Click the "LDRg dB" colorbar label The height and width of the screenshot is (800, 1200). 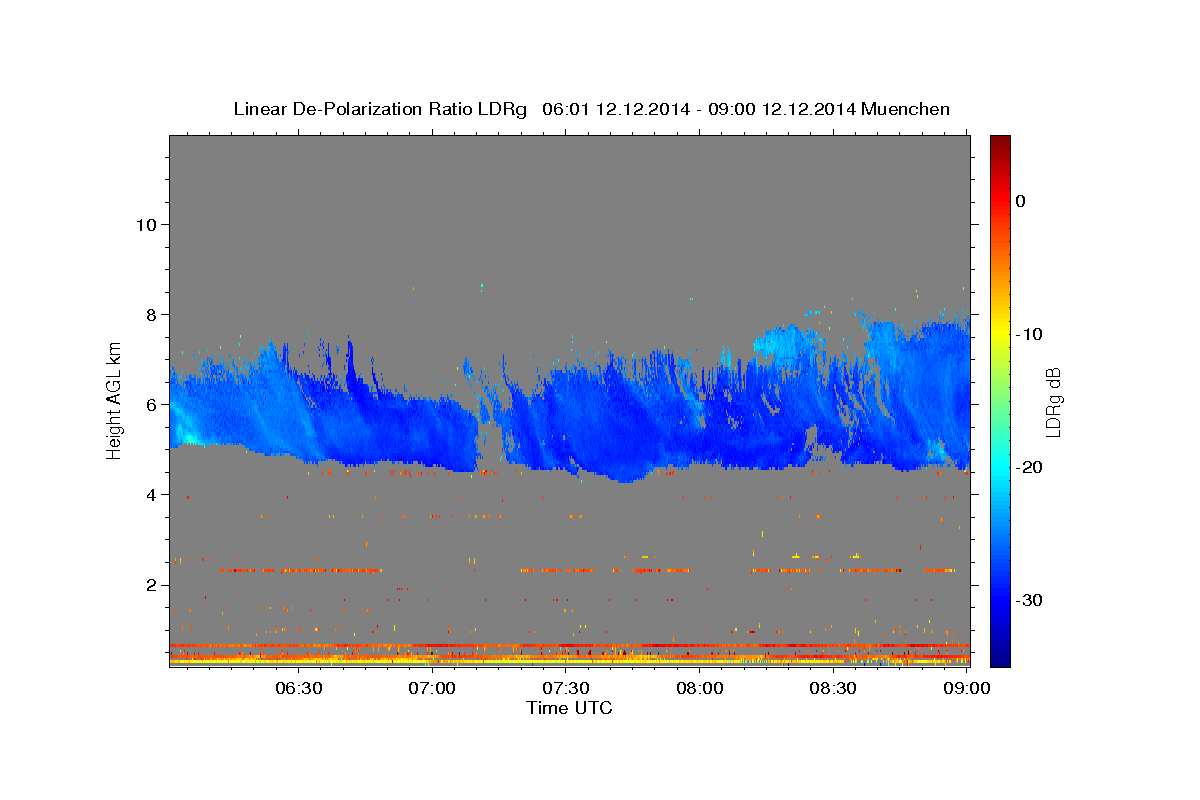[1052, 402]
